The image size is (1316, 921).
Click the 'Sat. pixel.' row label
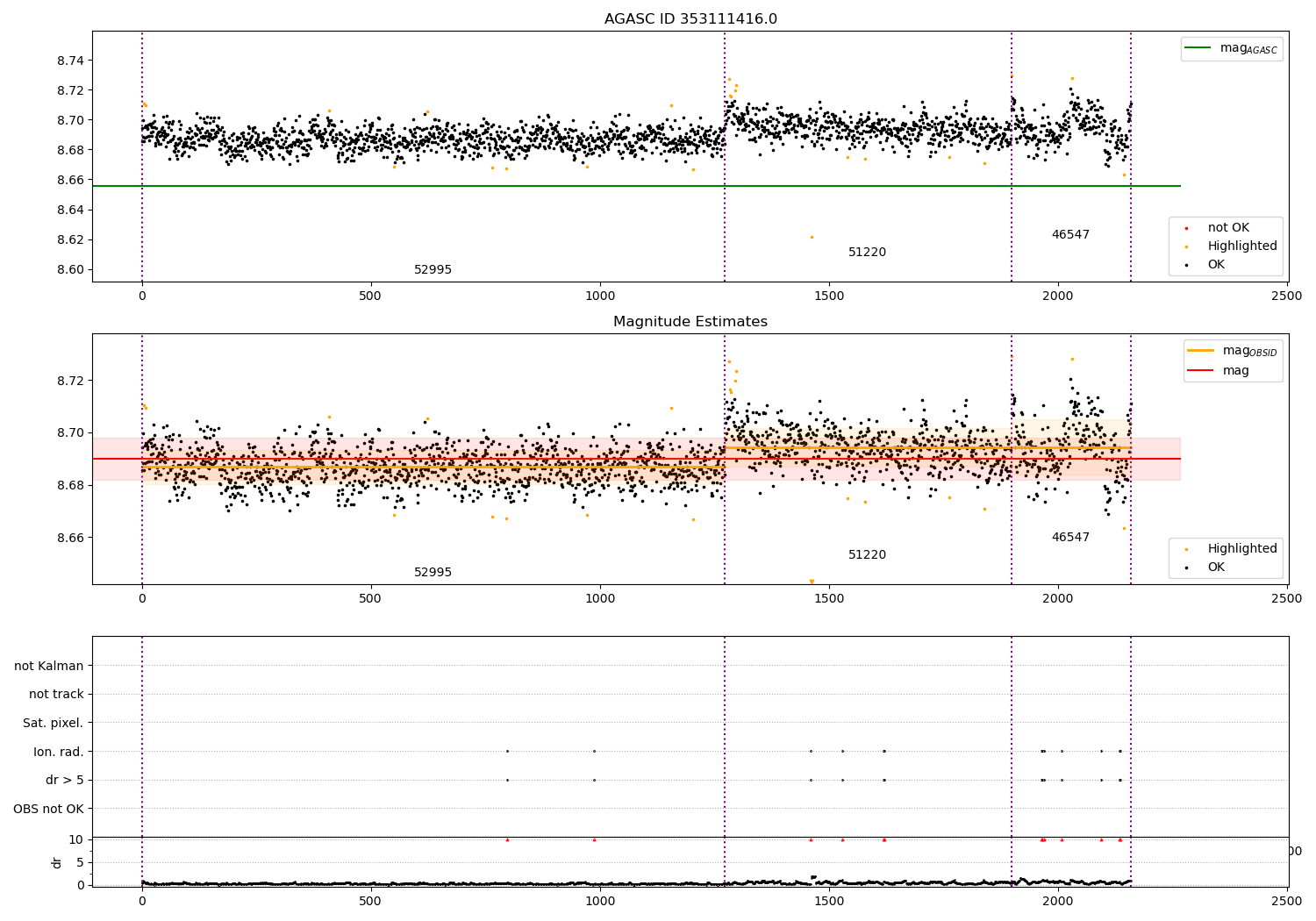54,724
